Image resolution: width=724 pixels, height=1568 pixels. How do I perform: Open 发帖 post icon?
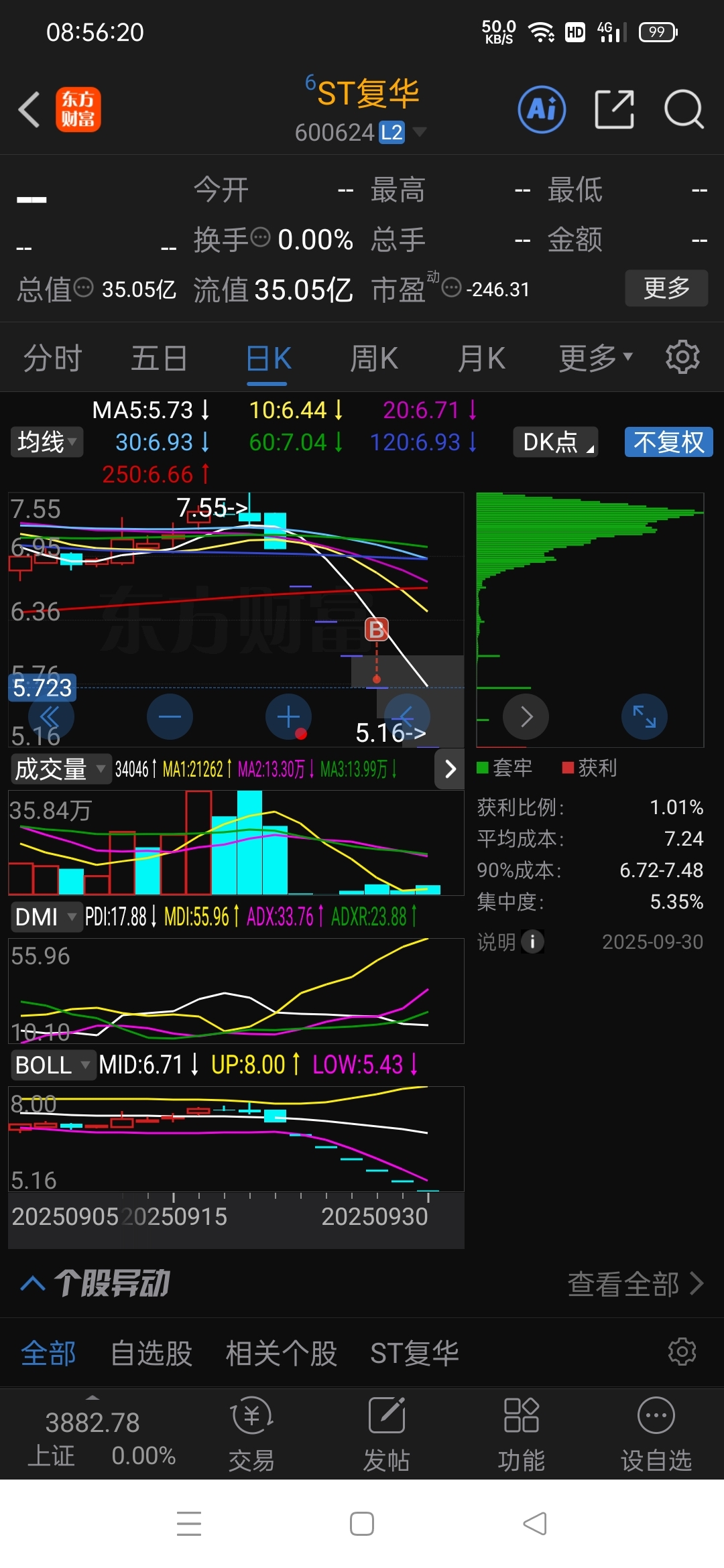pyautogui.click(x=387, y=1435)
